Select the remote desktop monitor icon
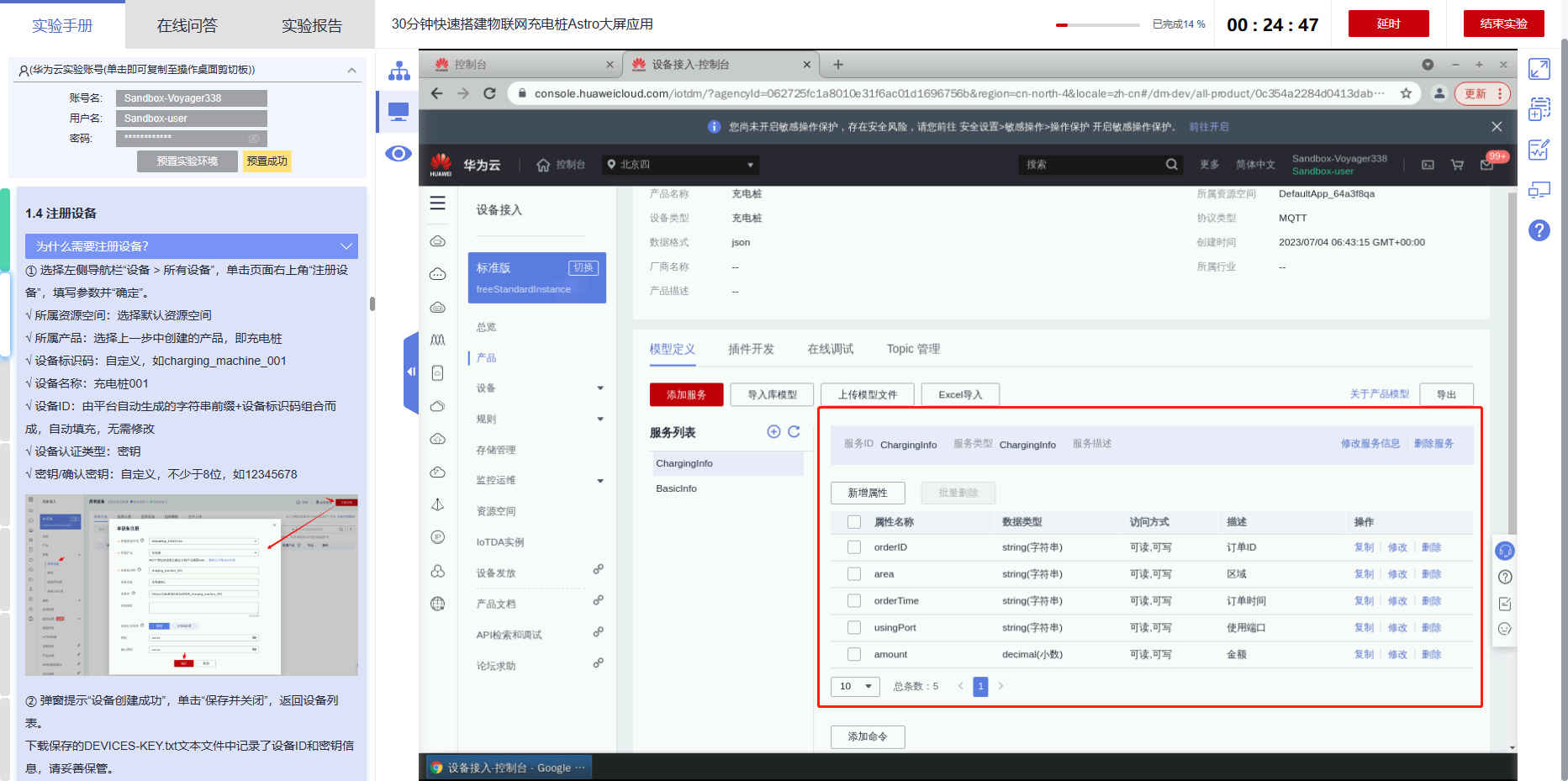Screen dimensions: 1568x781 click(x=399, y=111)
